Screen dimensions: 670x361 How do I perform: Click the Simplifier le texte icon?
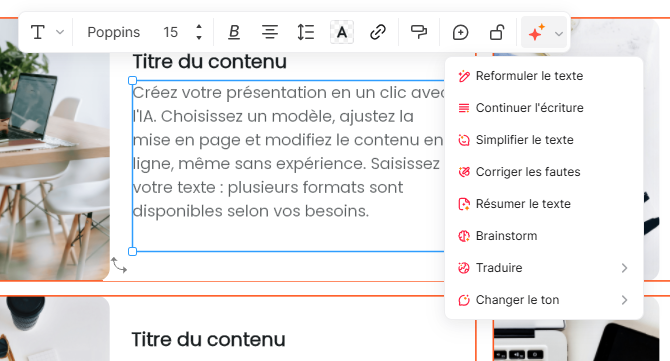click(x=464, y=140)
